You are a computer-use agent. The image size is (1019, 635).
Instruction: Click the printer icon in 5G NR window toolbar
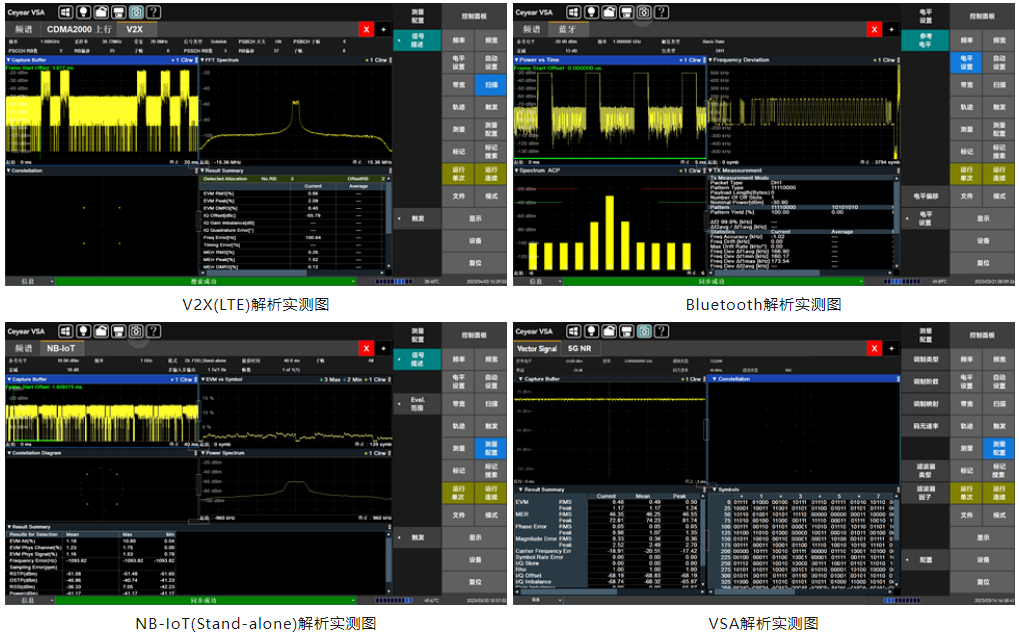pos(626,331)
